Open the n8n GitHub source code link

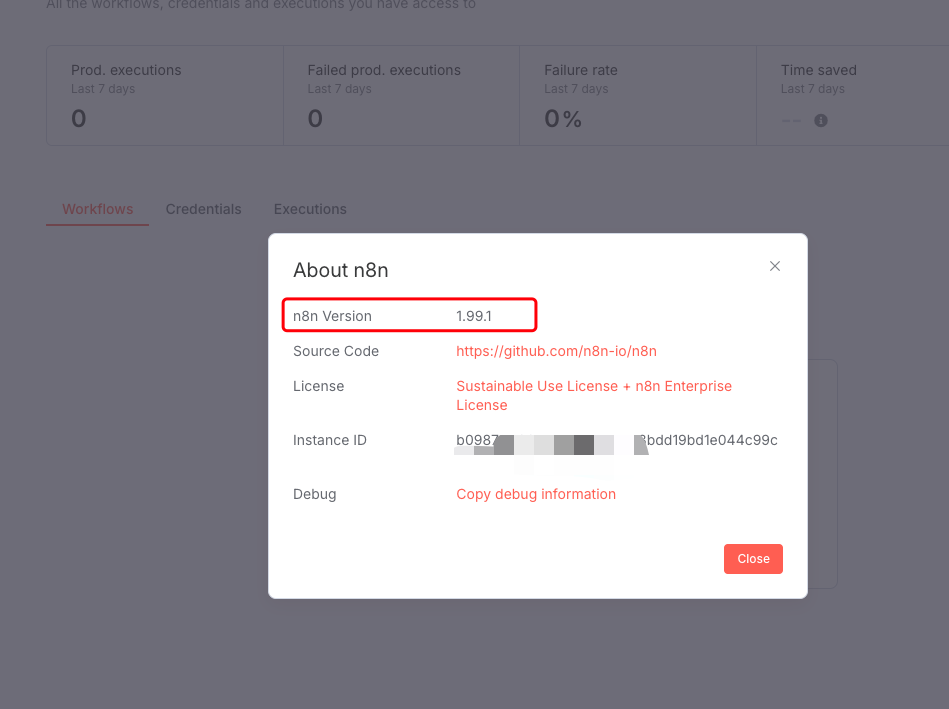(556, 351)
